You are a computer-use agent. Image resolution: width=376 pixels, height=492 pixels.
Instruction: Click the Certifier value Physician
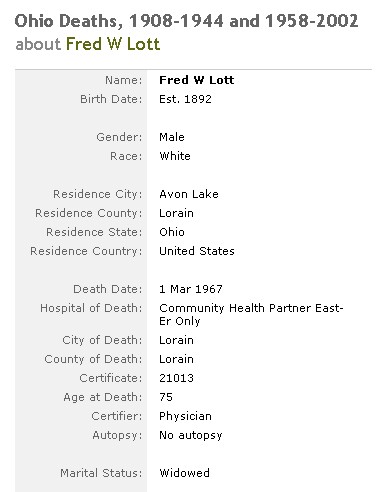click(x=185, y=416)
